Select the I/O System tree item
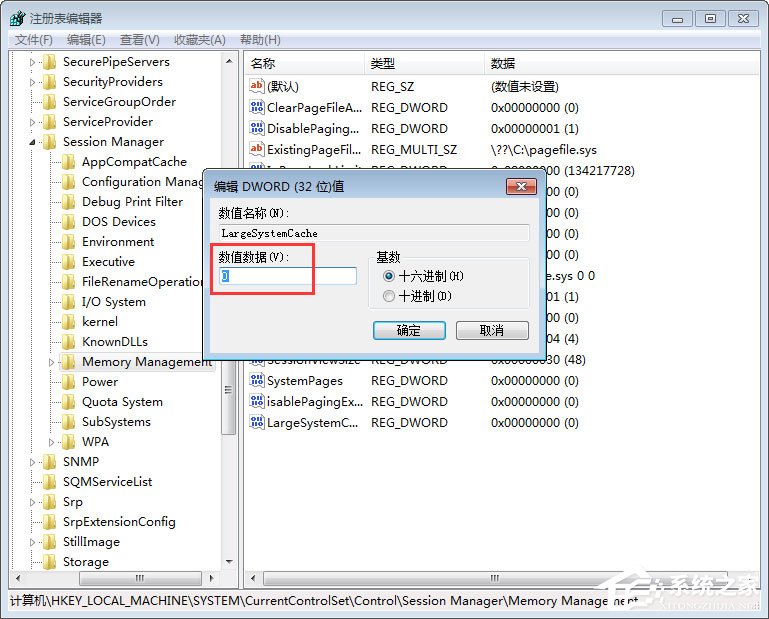Screen dimensions: 769x619 pyautogui.click(x=114, y=302)
